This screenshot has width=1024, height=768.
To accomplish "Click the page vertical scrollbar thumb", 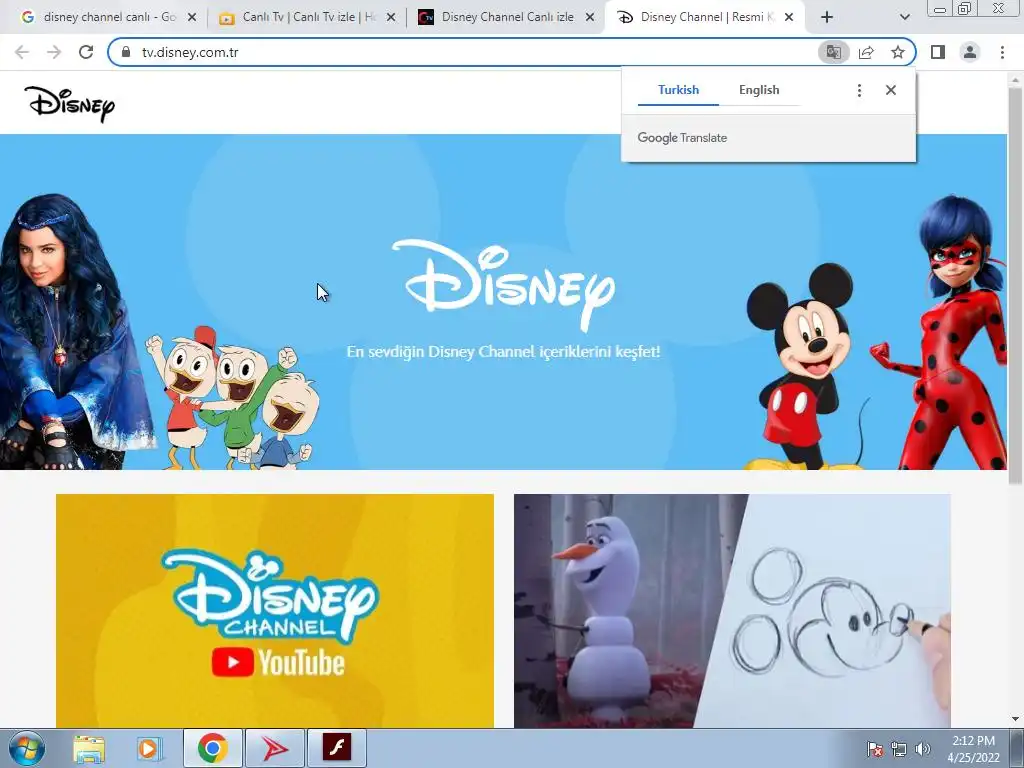I will point(1015,284).
